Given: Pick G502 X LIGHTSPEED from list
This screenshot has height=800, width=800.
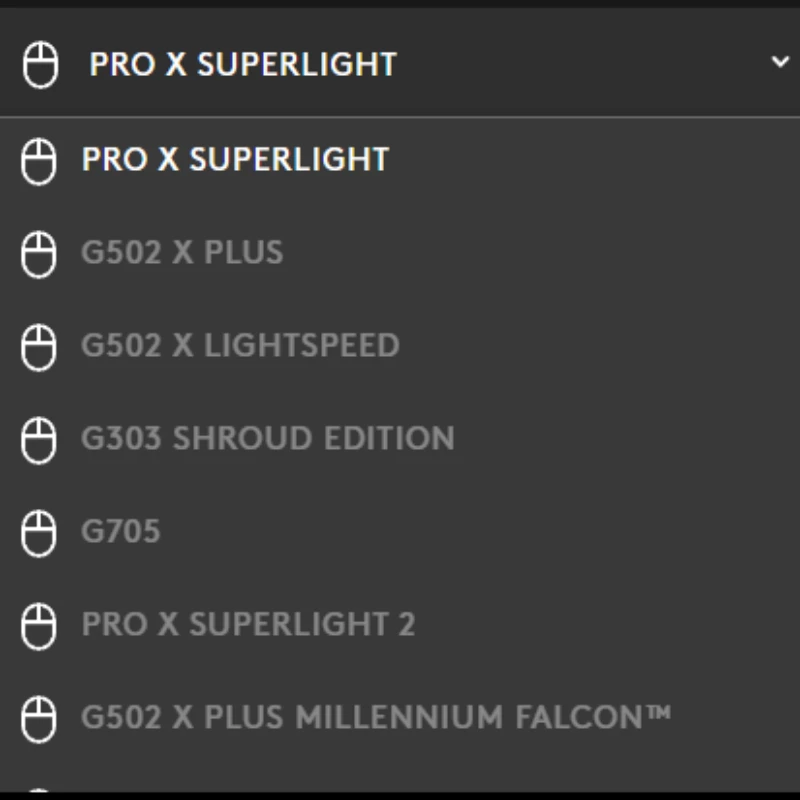Looking at the screenshot, I should (240, 346).
